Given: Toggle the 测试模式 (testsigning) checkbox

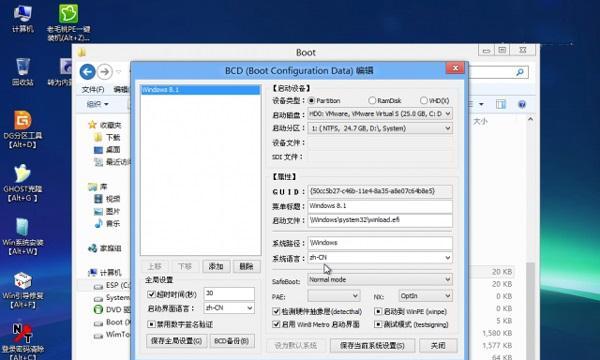Looking at the screenshot, I should [x=378, y=324].
